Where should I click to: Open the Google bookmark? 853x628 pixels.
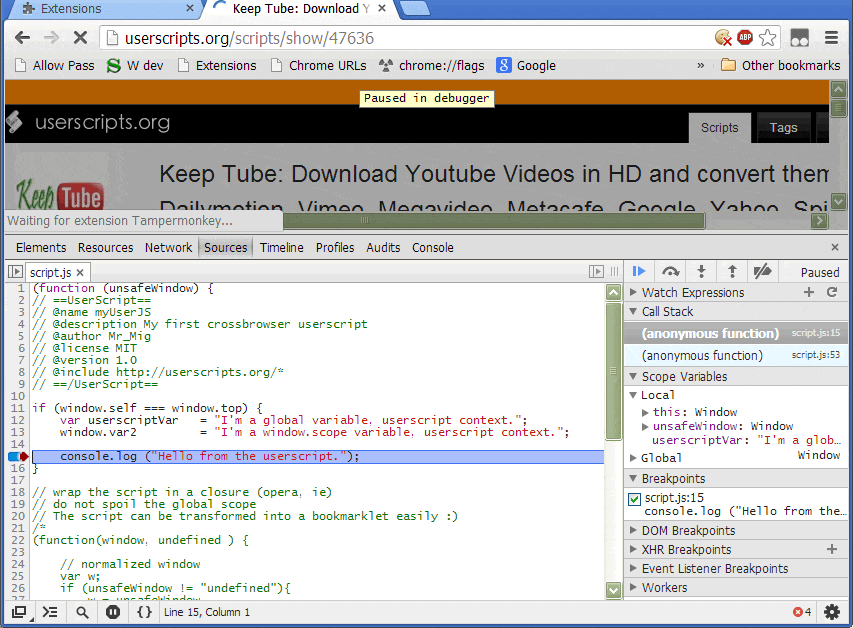click(x=526, y=65)
